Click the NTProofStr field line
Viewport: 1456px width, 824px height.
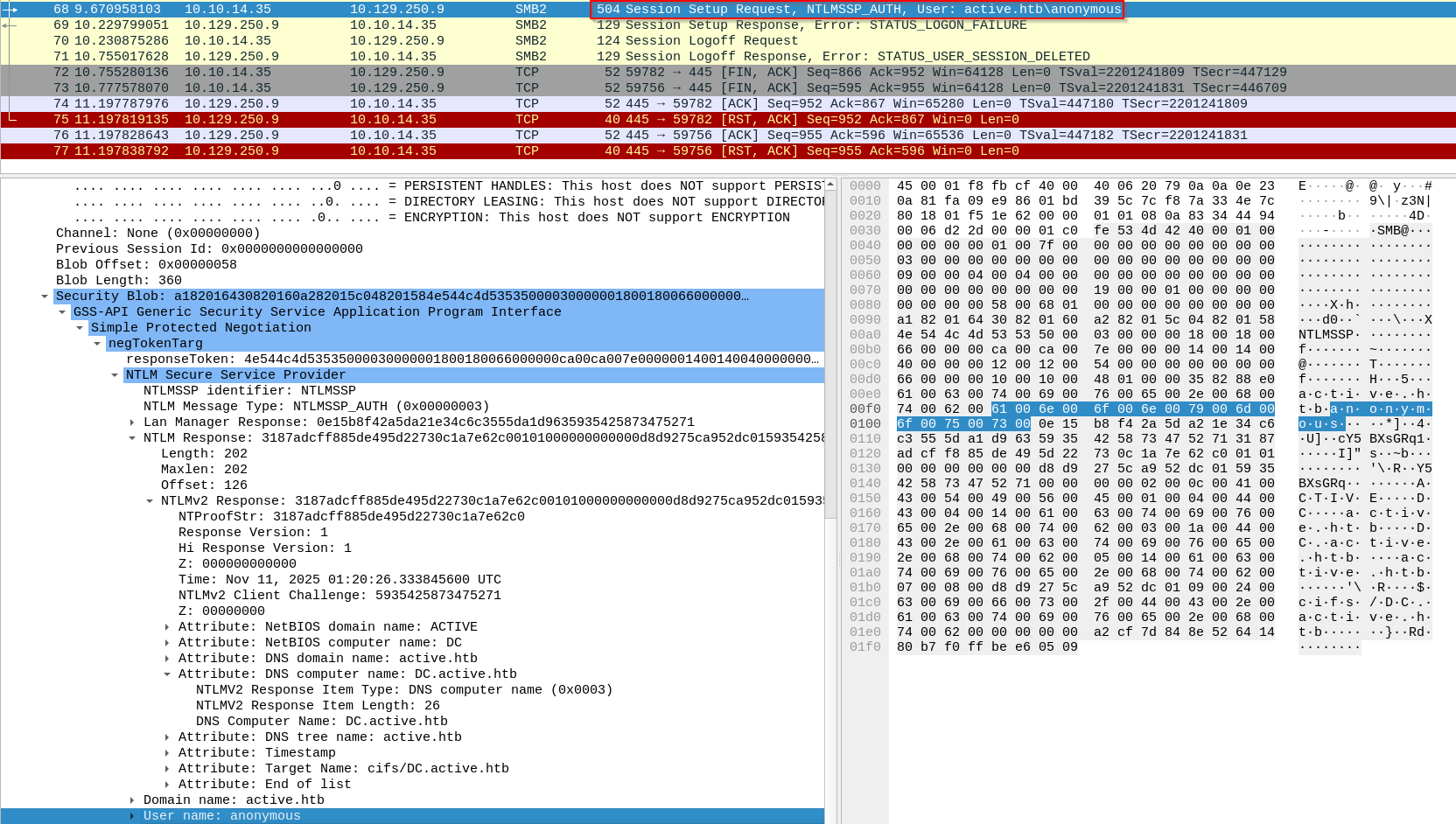351,517
